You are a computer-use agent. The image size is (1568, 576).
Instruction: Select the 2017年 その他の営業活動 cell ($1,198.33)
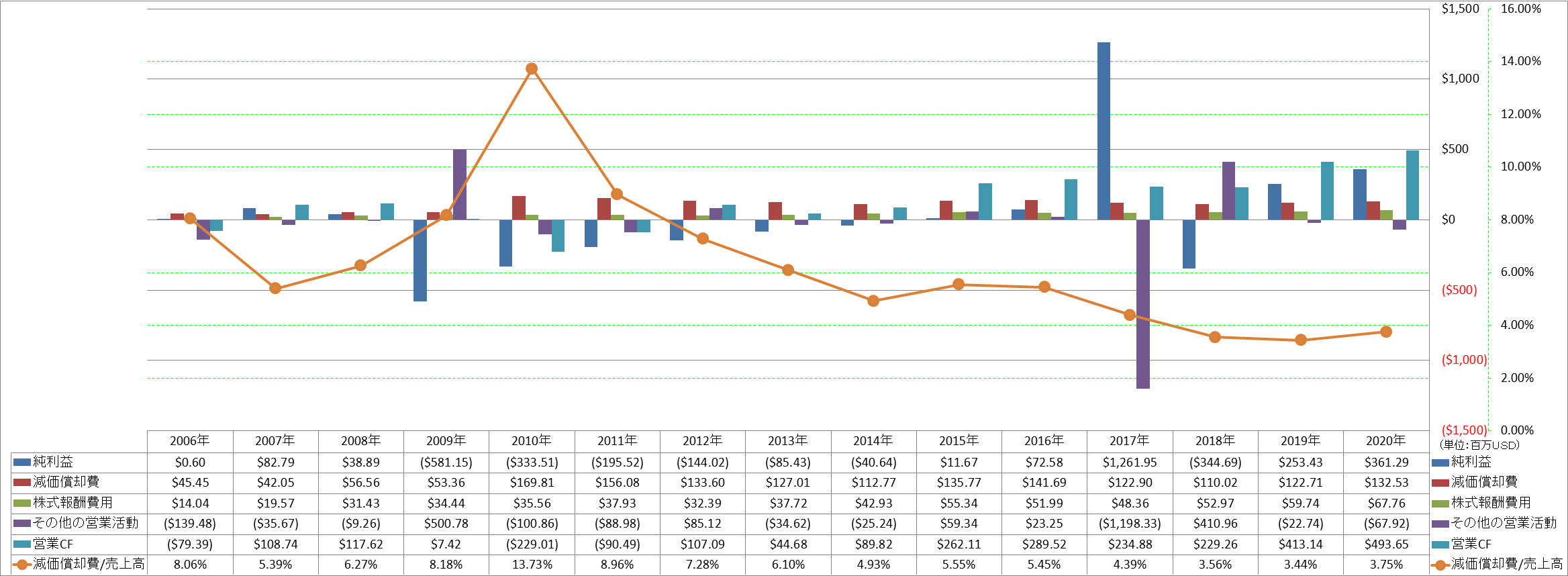tap(1130, 524)
